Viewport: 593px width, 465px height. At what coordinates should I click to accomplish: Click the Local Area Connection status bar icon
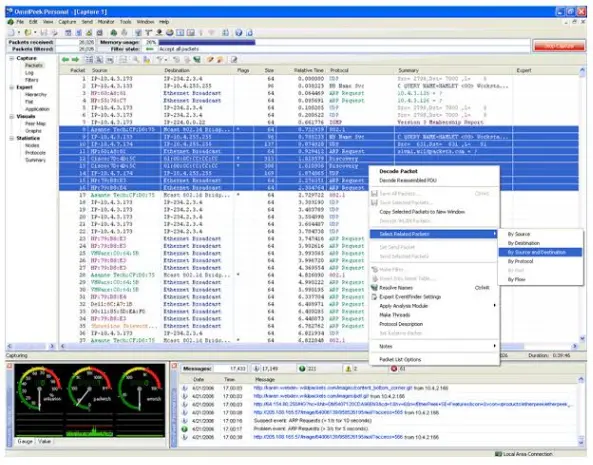pyautogui.click(x=498, y=454)
